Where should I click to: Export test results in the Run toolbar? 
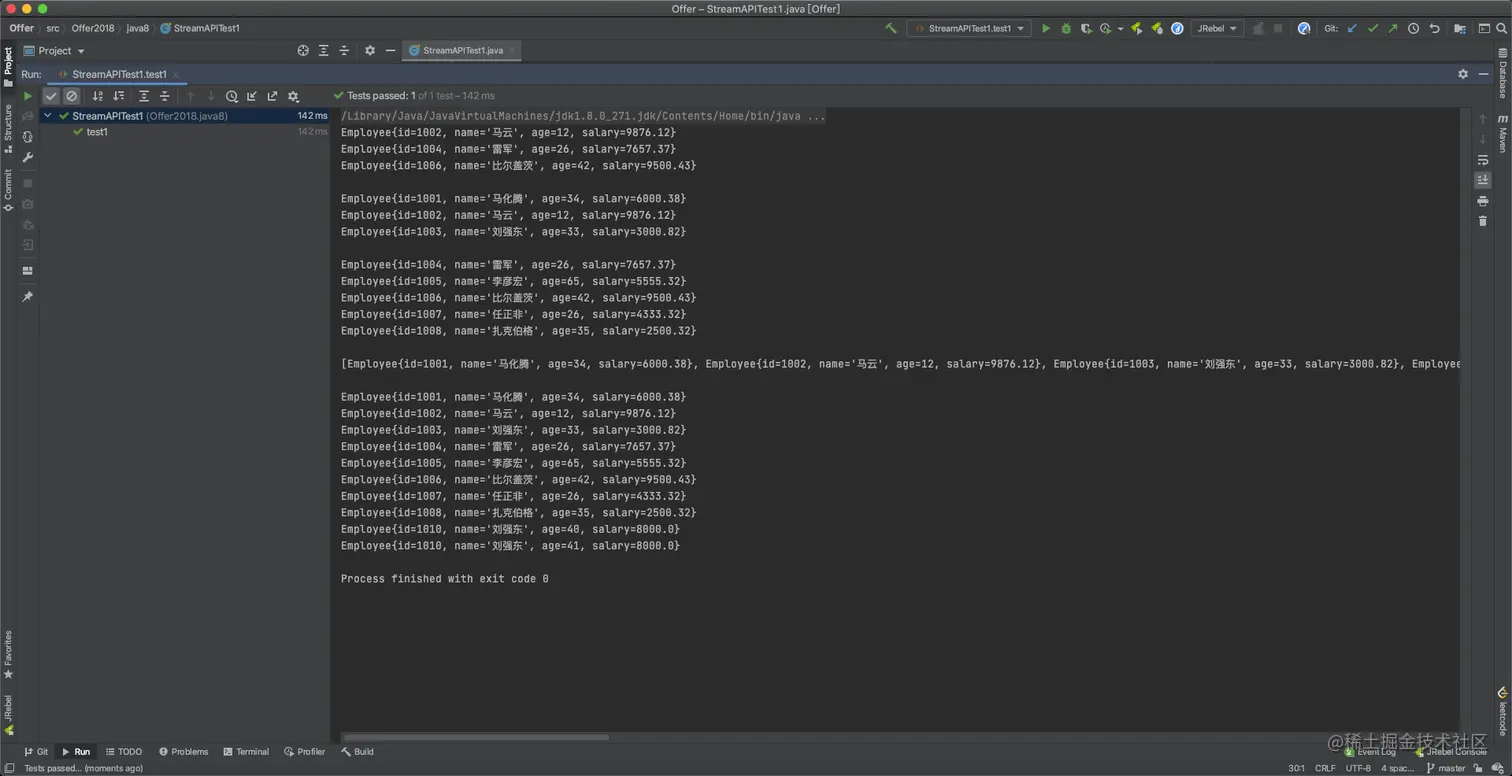[272, 96]
